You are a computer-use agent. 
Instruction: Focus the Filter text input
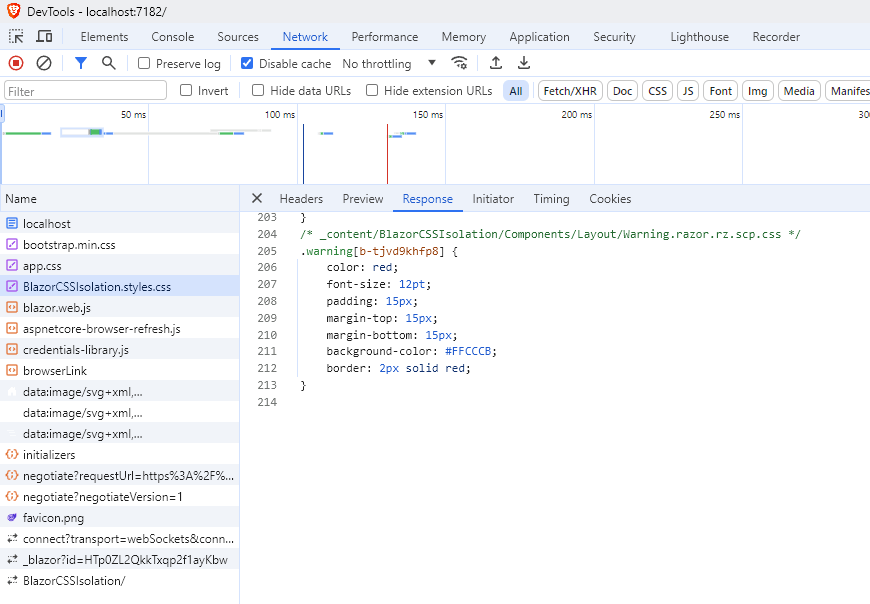[85, 91]
